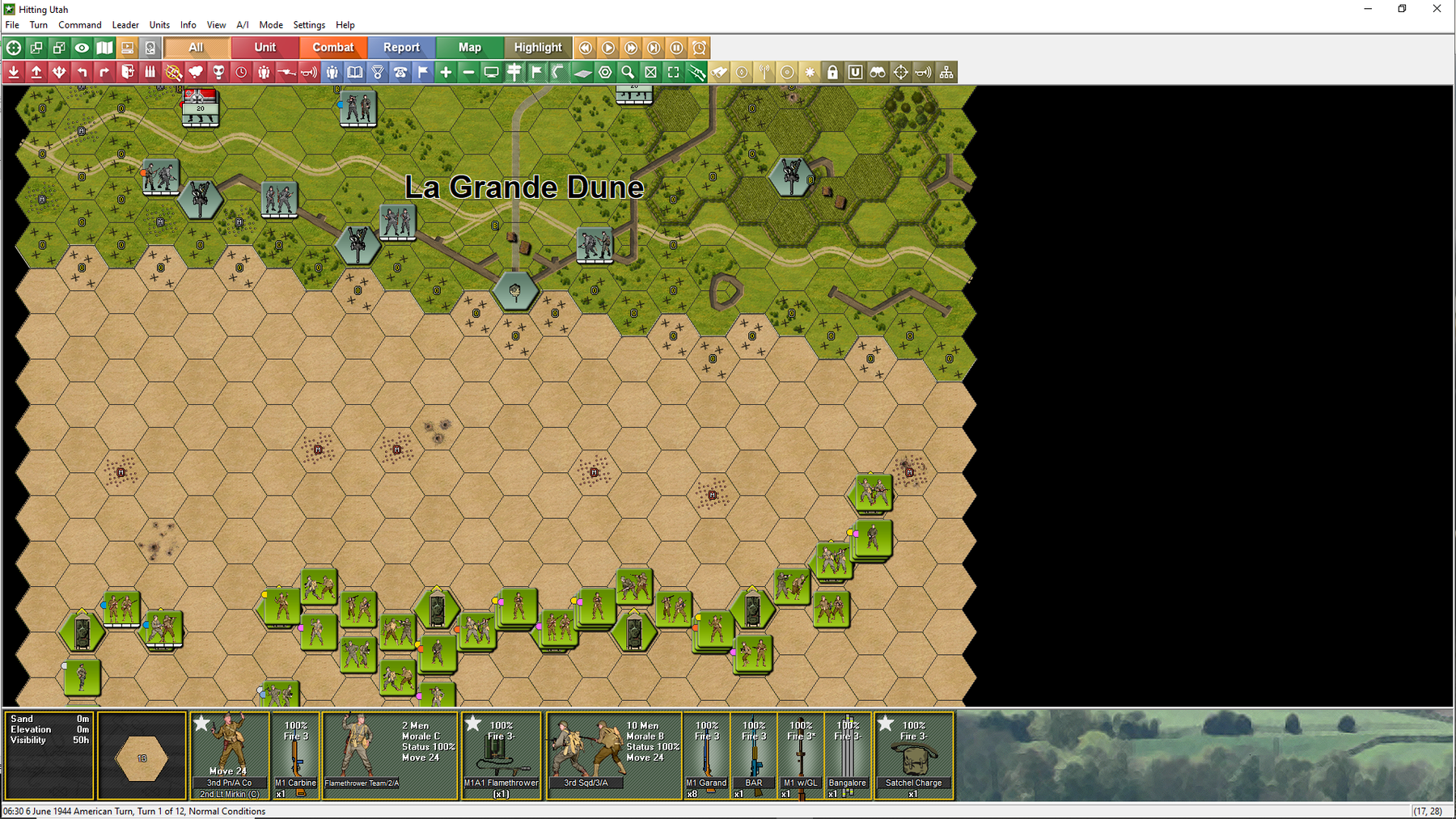Image resolution: width=1456 pixels, height=819 pixels.
Task: Click the crosshair target toolbar icon
Action: pos(900,73)
